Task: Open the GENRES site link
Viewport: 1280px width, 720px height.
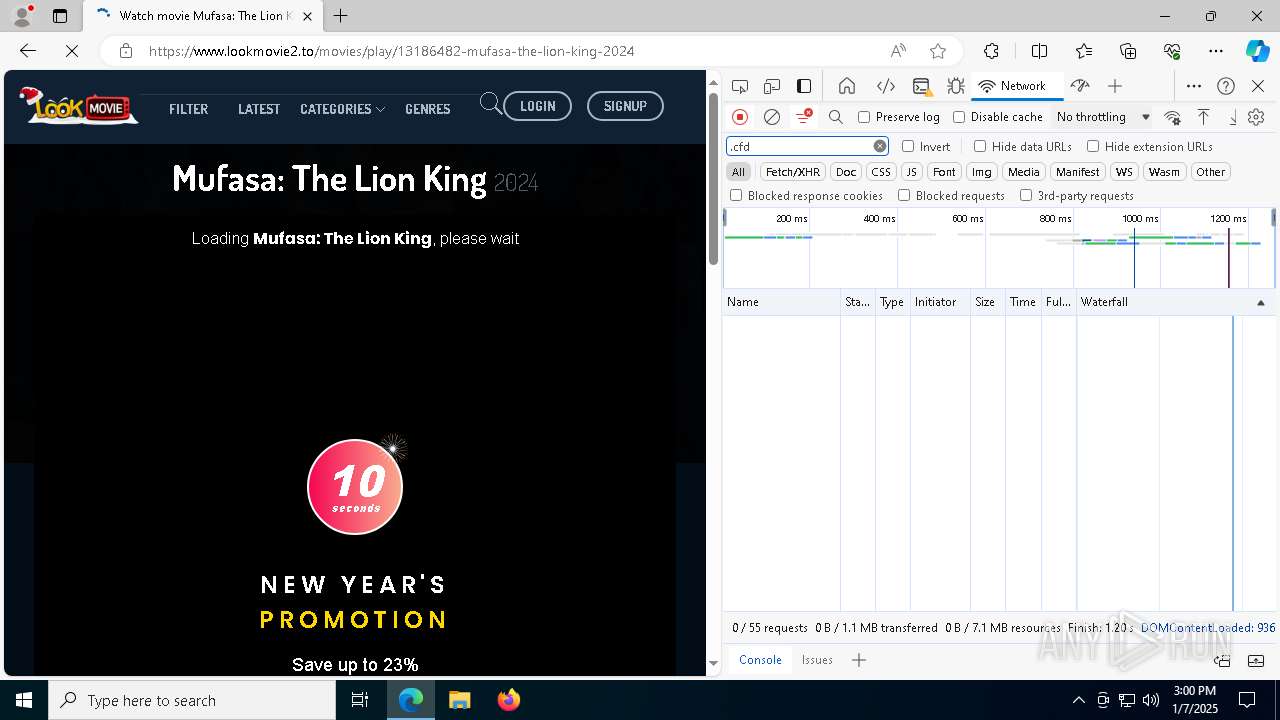Action: click(428, 109)
